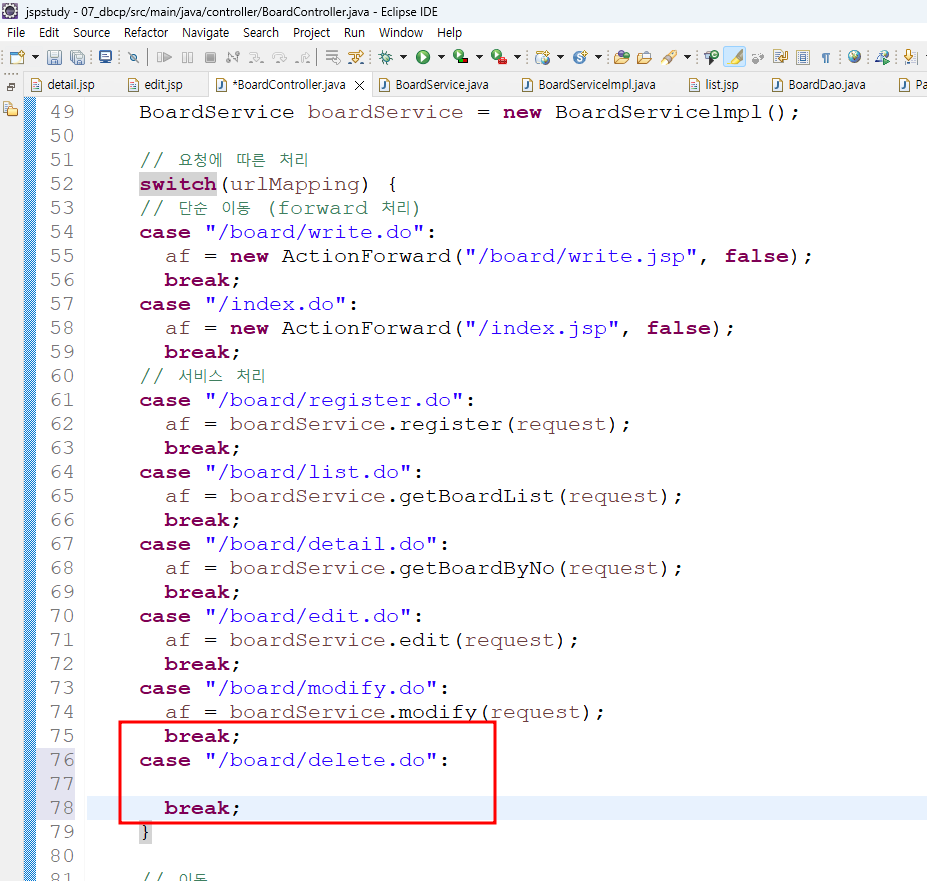Switch to BoardServiceImpl.java tab
Image resolution: width=927 pixels, height=881 pixels.
tap(589, 85)
